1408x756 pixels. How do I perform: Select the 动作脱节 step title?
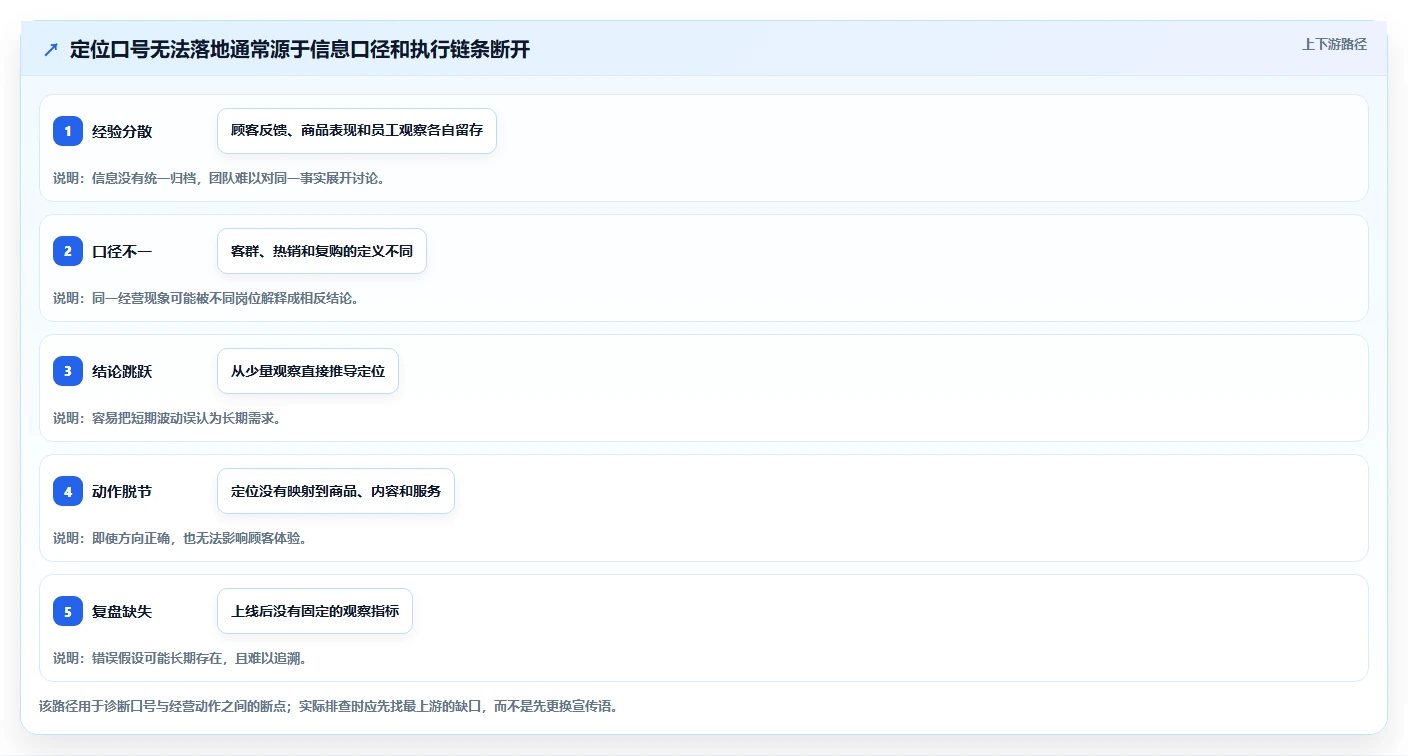[x=122, y=492]
